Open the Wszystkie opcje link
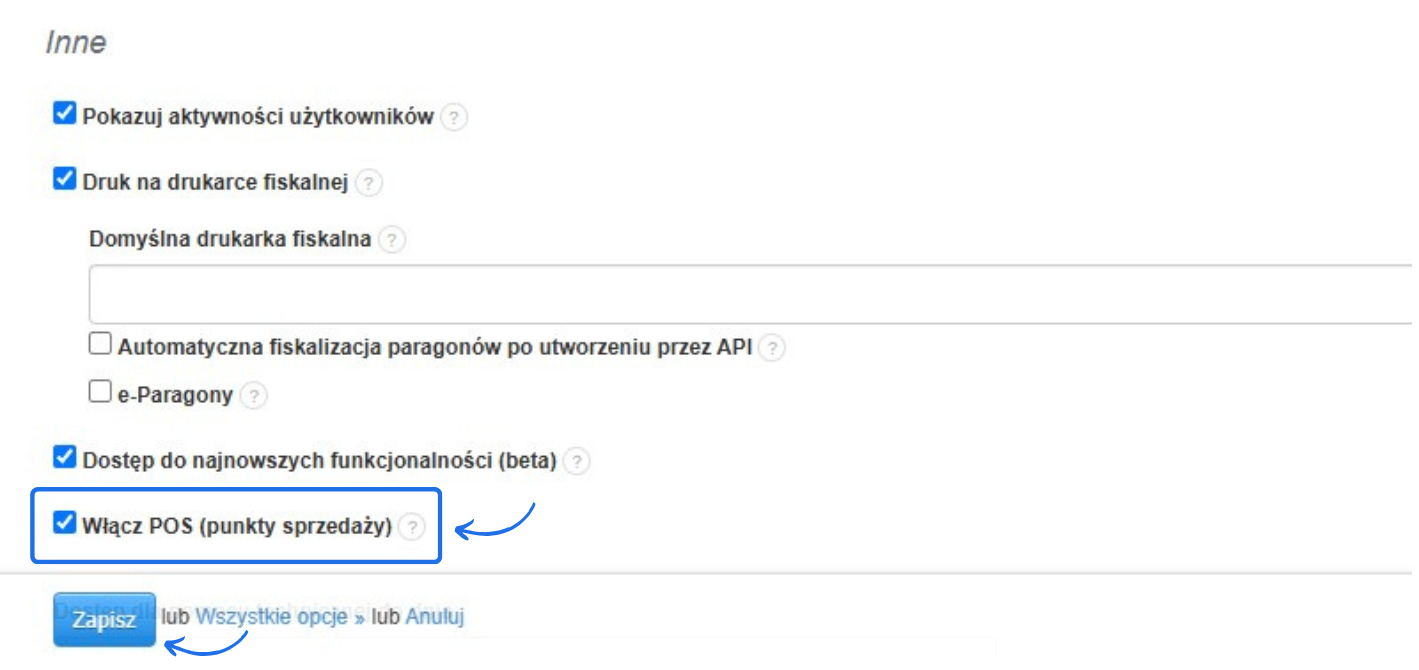1419x670 pixels. tap(278, 617)
